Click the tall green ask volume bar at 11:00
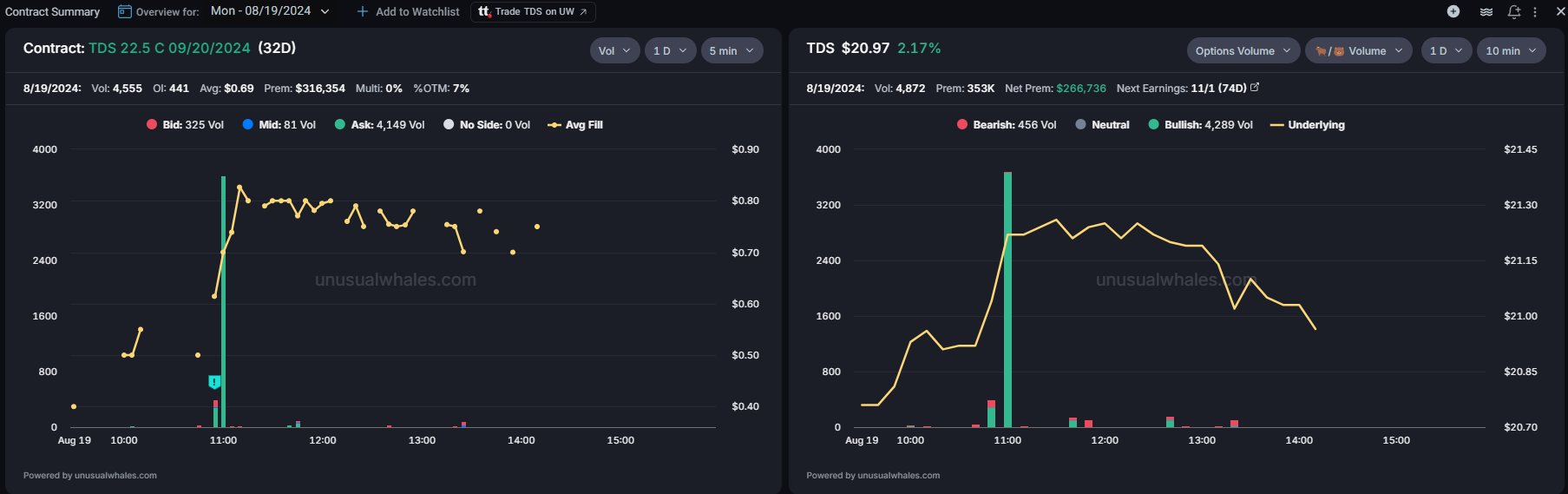Viewport: 1568px width, 494px height. [x=223, y=301]
